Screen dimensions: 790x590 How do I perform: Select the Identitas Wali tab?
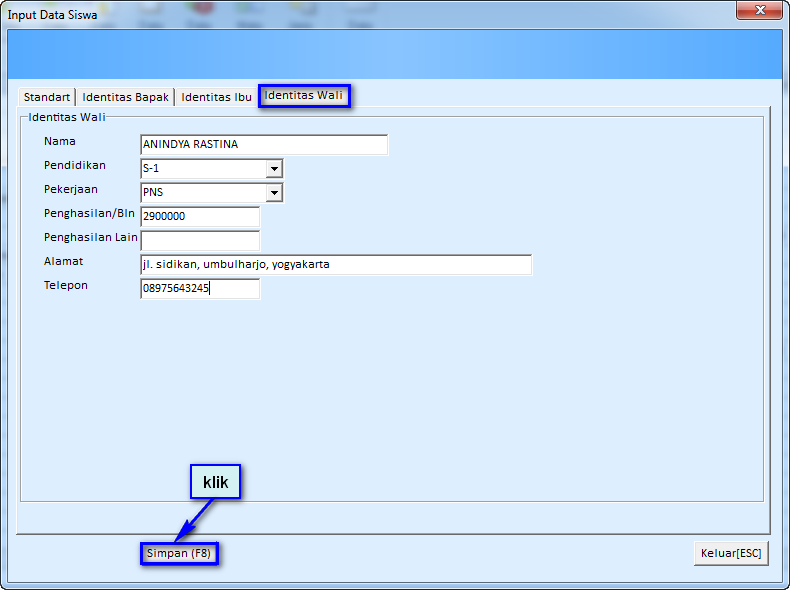coord(304,96)
